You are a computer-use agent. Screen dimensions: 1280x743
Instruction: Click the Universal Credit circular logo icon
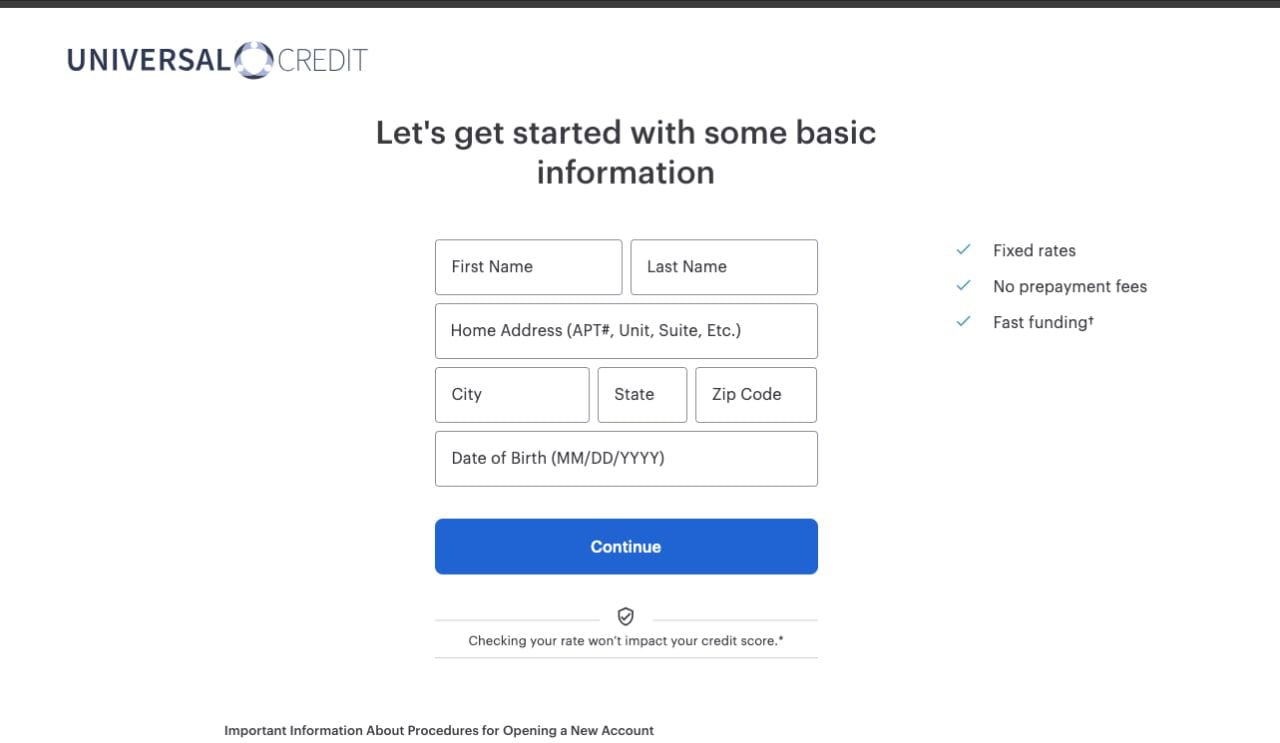click(253, 60)
